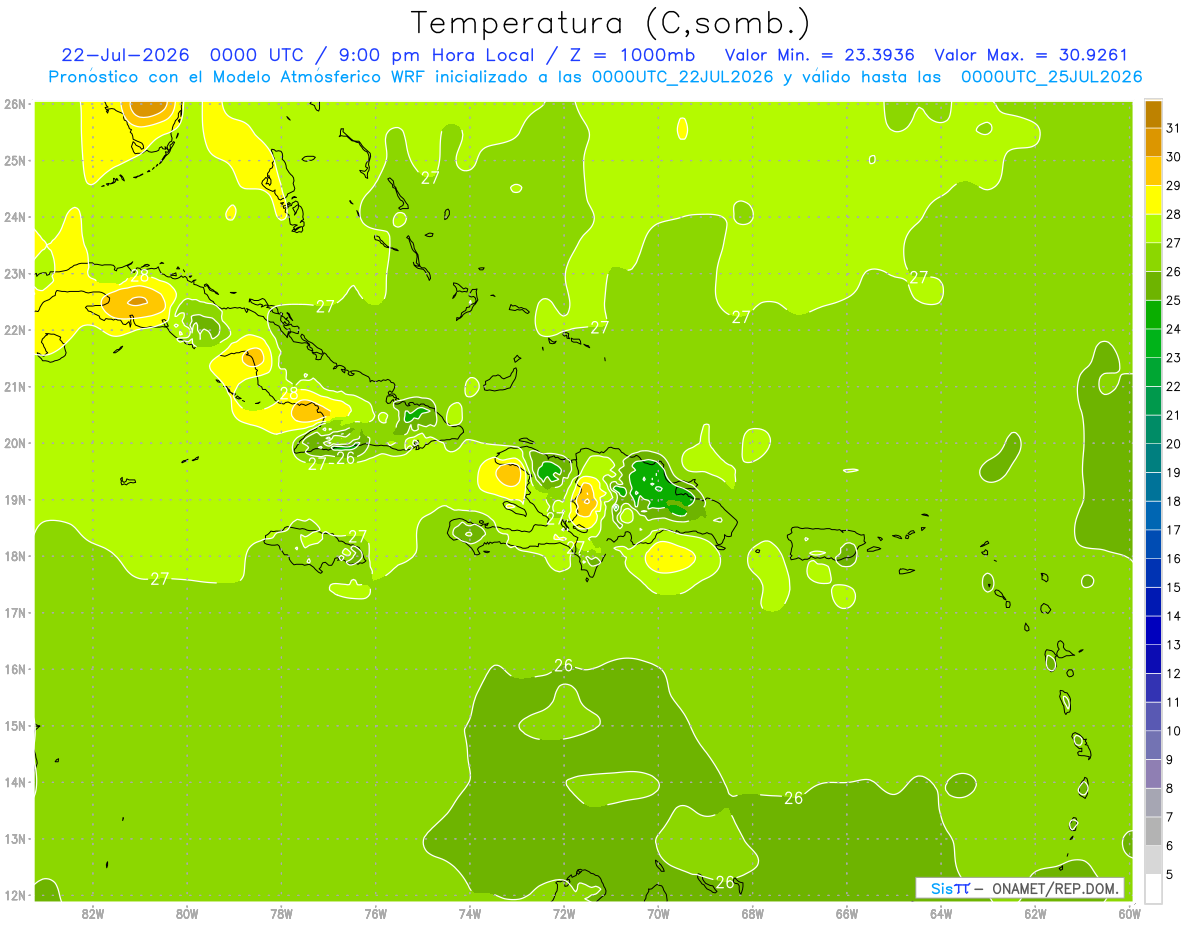The width and height of the screenshot is (1200, 927).
Task: Click the blue 'Sis' logo text
Action: (941, 888)
